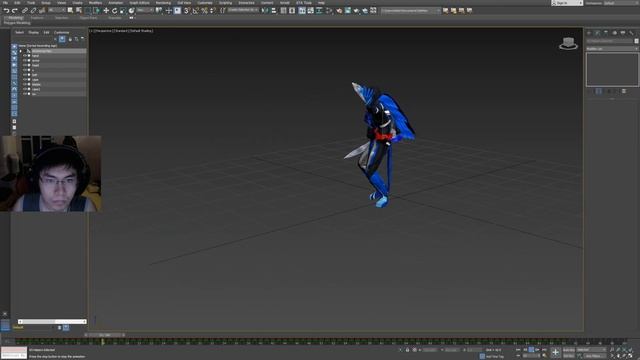
Task: Toggle visibility eye for the arms object
Action: 24,60
